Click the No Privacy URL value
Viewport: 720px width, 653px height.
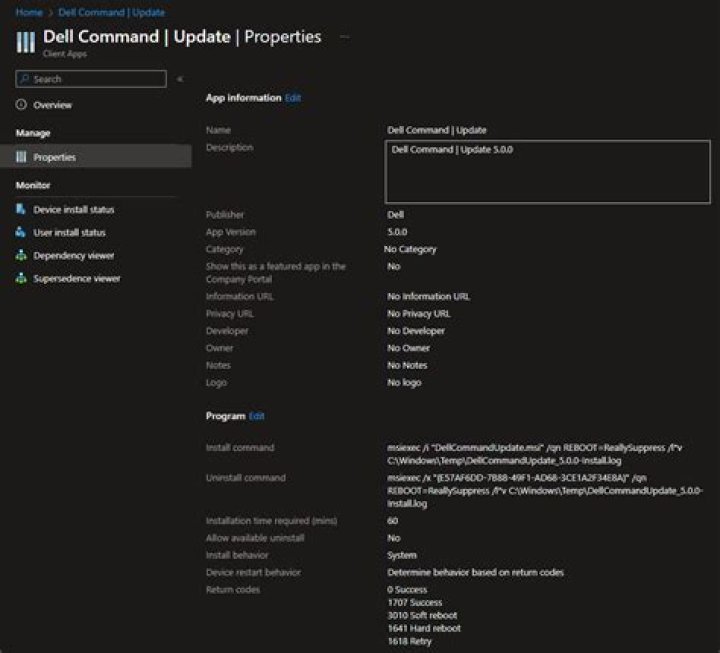[419, 314]
